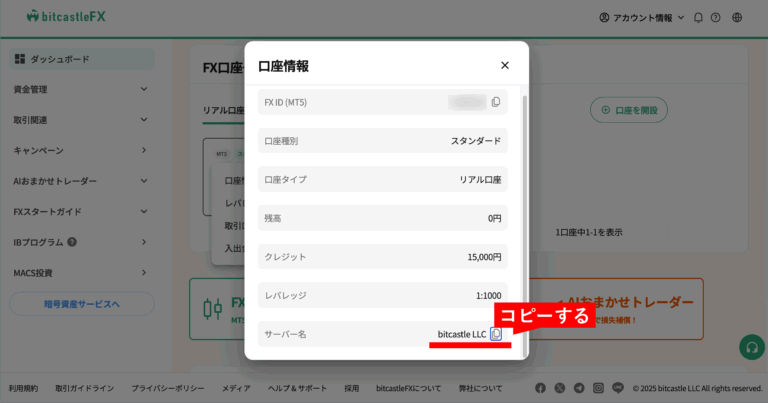The height and width of the screenshot is (403, 768).
Task: Open the MACS投資 menu
Action: click(x=81, y=273)
